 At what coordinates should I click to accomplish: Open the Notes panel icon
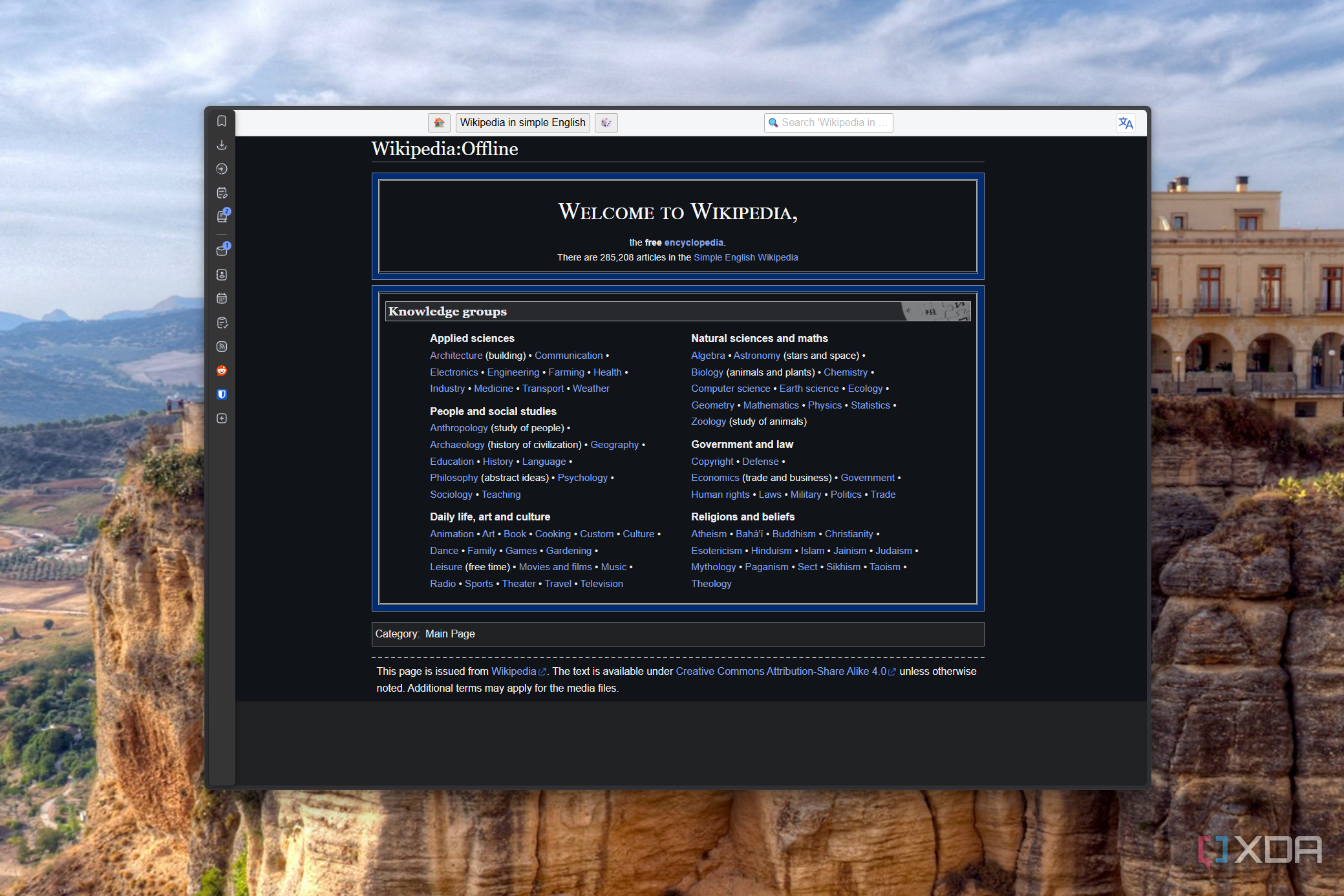click(222, 193)
